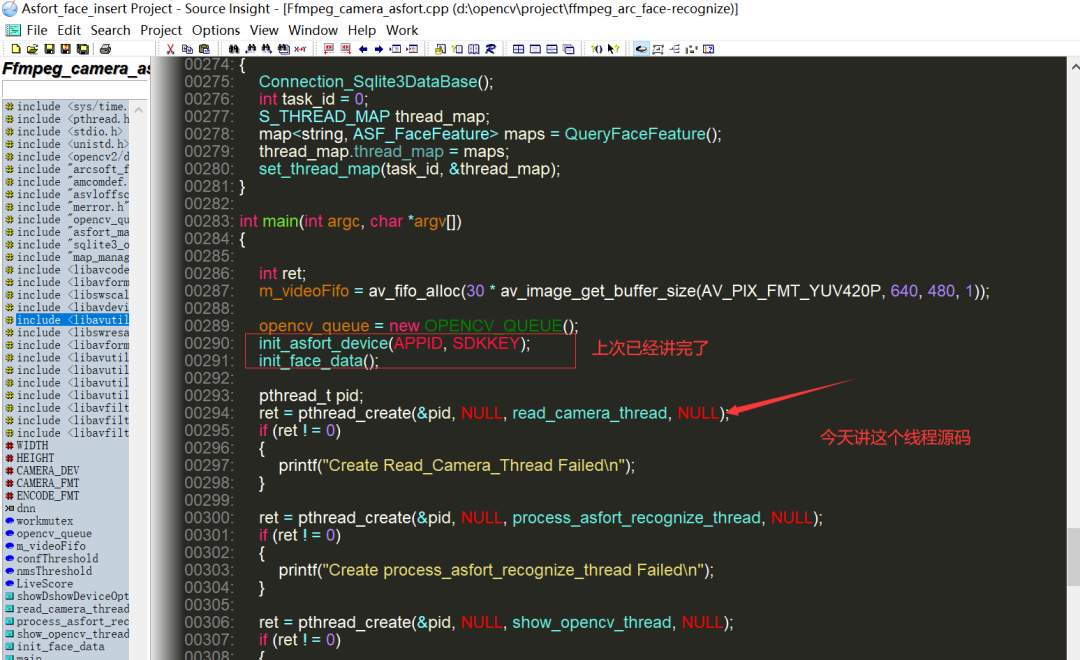
Task: Click the Help question-mark parentheses icon
Action: 596,49
